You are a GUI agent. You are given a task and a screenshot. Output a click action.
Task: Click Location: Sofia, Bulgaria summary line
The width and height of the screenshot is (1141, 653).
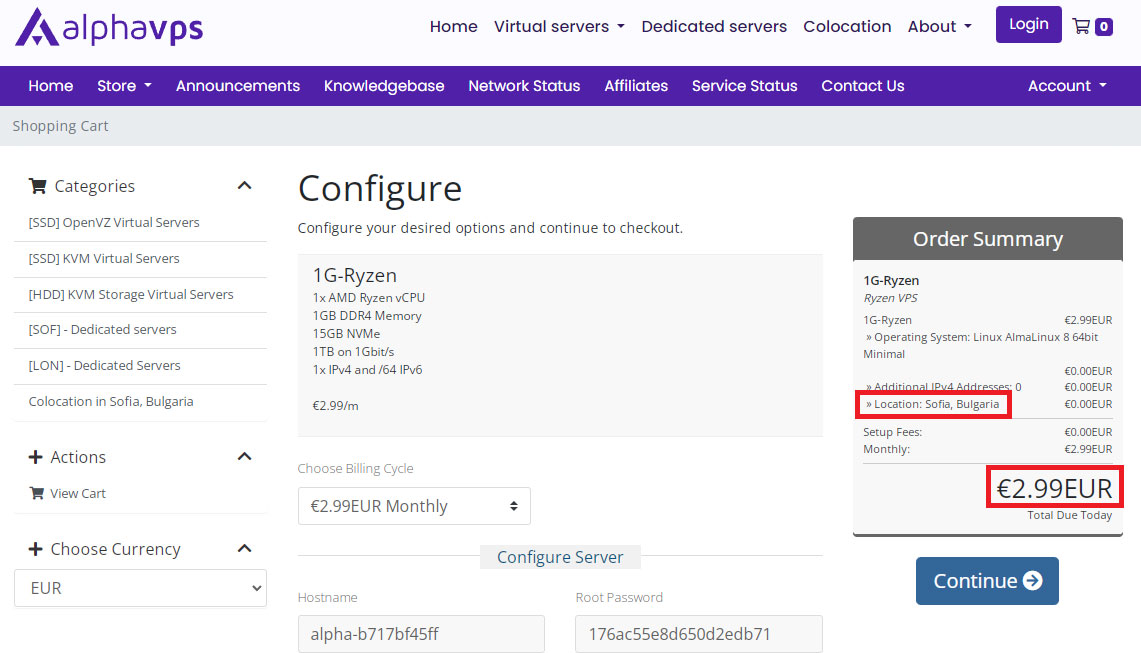coord(933,404)
